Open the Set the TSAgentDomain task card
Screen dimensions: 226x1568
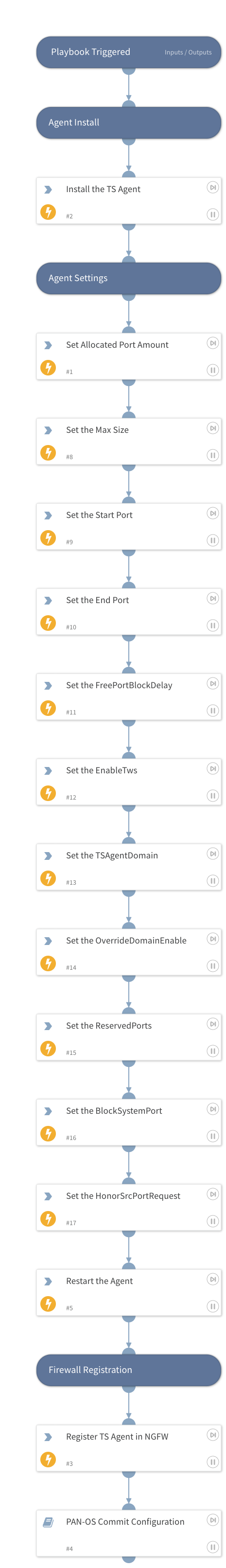coord(128,867)
